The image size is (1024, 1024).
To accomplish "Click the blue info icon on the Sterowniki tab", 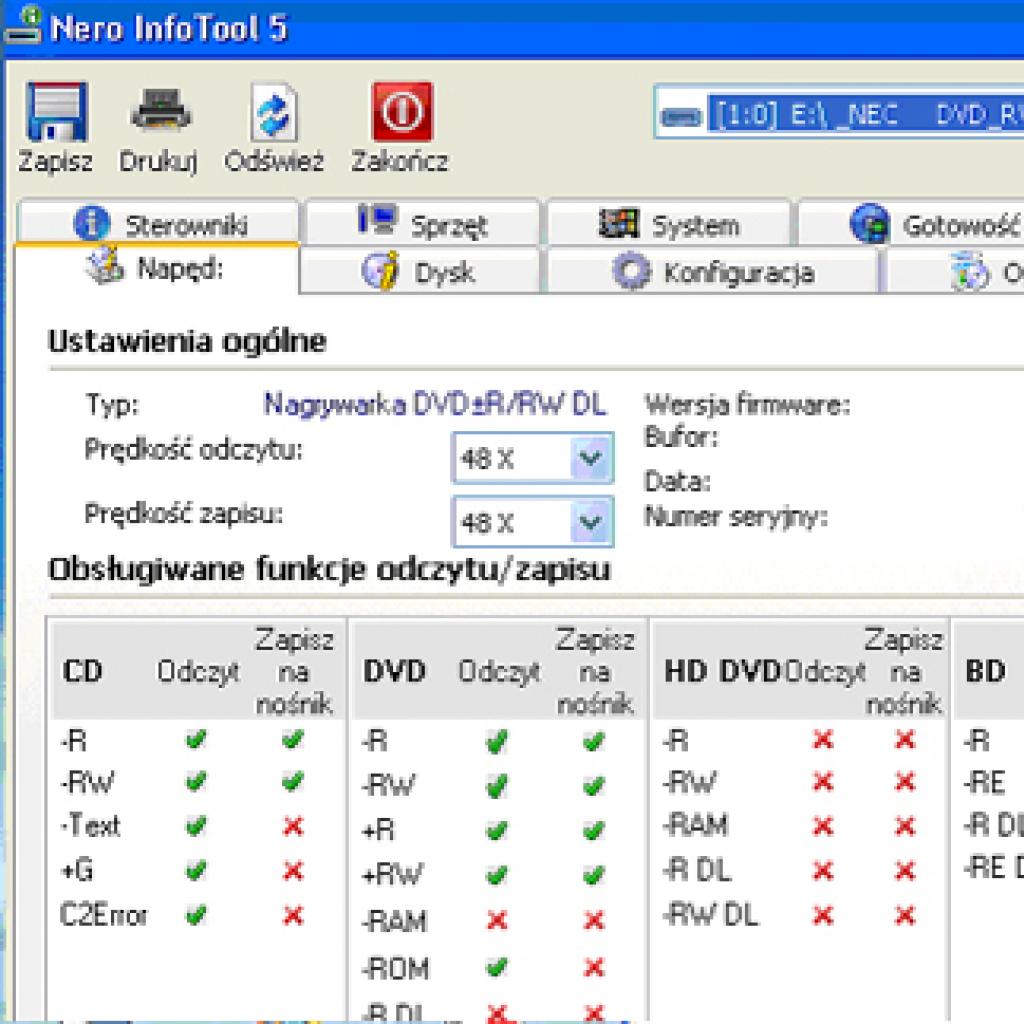I will click(x=91, y=223).
